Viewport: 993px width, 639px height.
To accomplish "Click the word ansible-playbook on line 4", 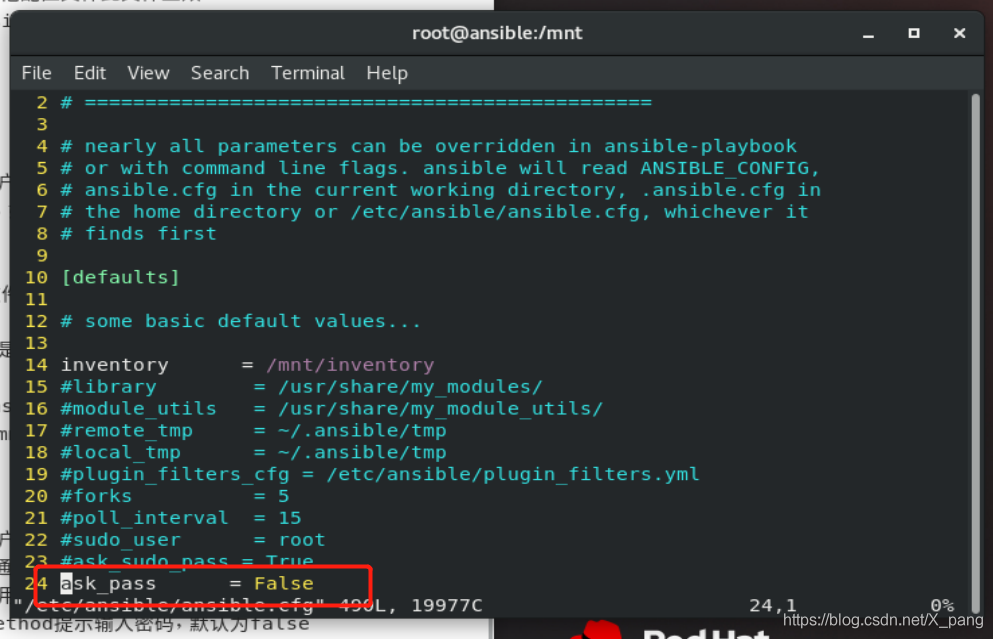I will 700,146.
